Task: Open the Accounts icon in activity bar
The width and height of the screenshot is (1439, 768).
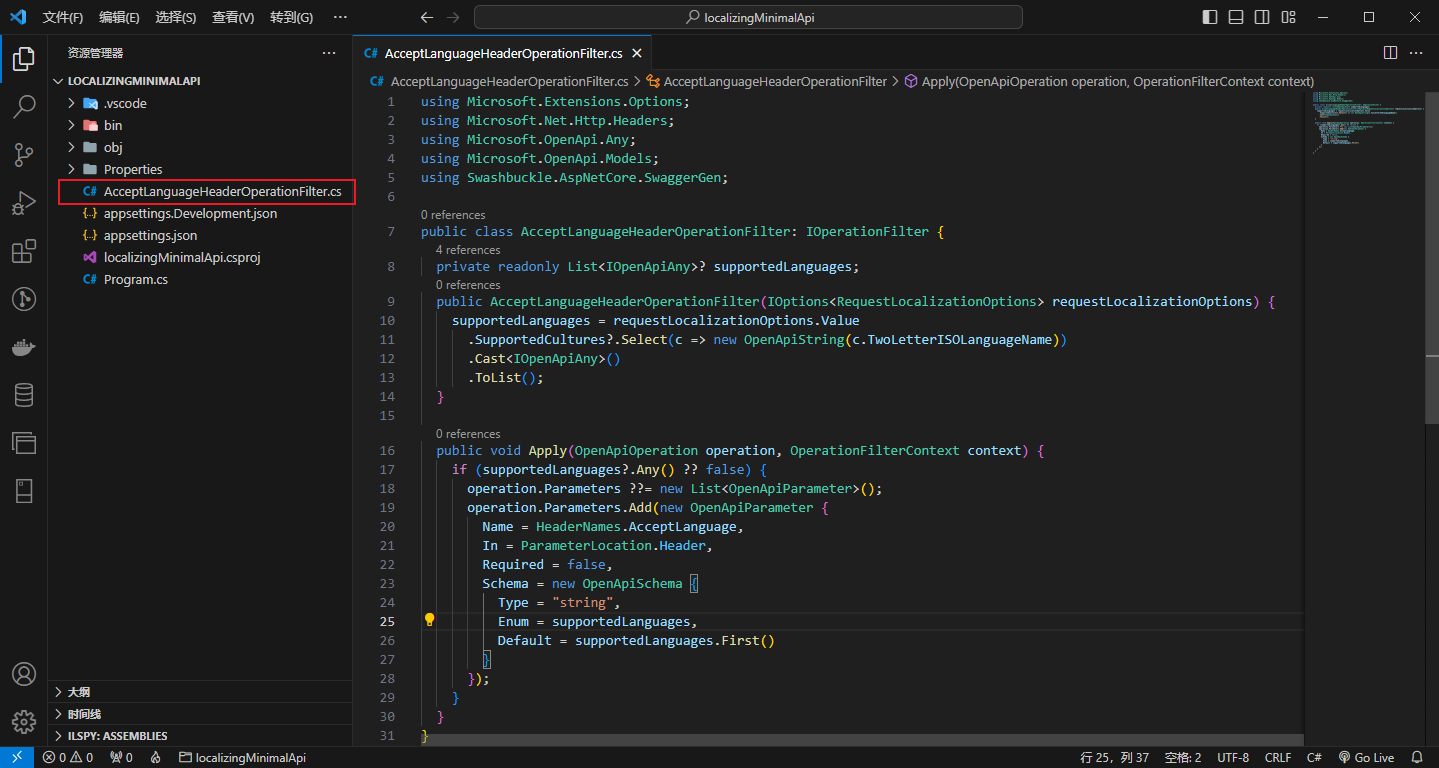Action: point(24,674)
